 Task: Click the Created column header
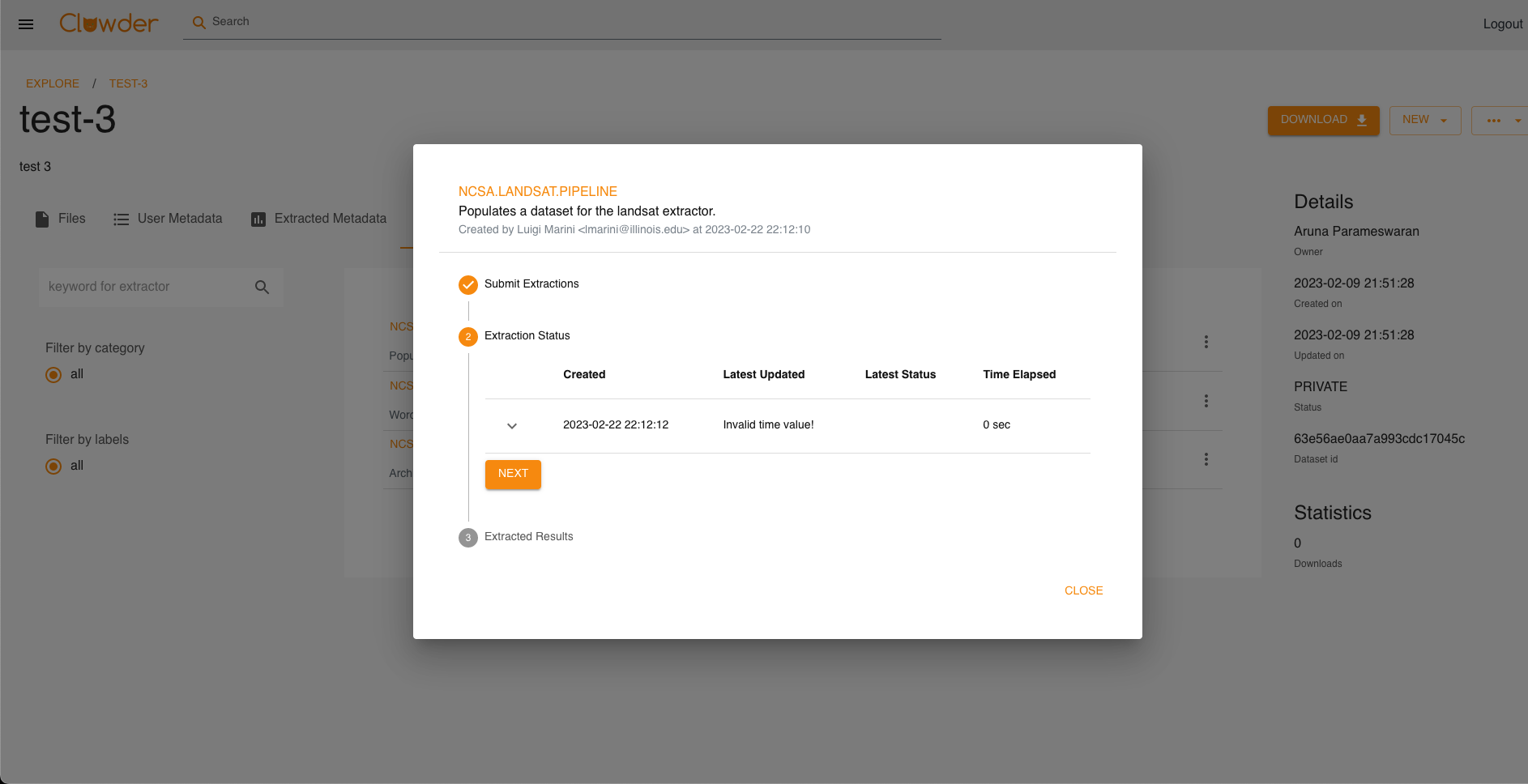[584, 374]
